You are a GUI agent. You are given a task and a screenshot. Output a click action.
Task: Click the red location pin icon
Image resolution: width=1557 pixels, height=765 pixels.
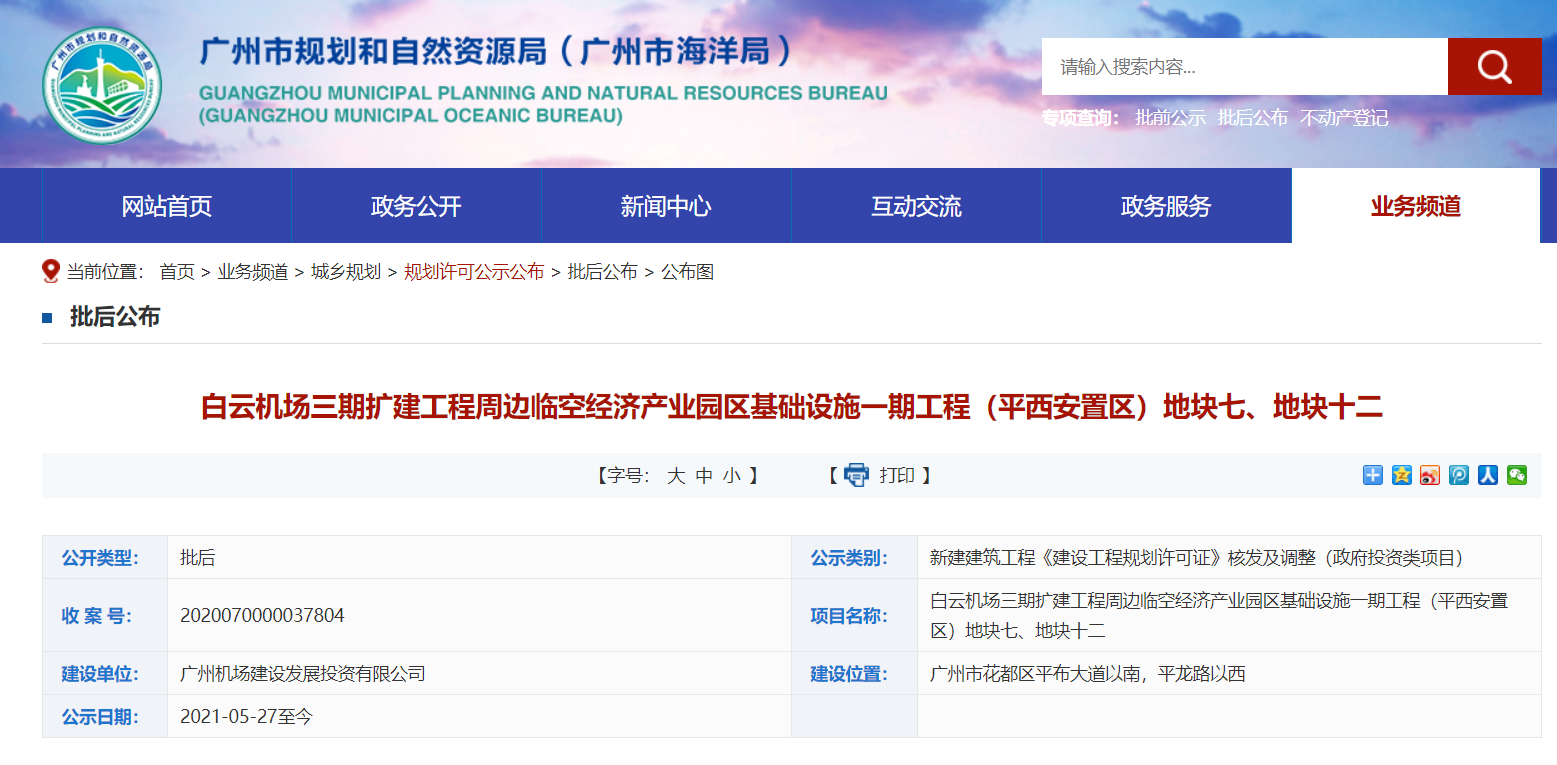point(51,271)
